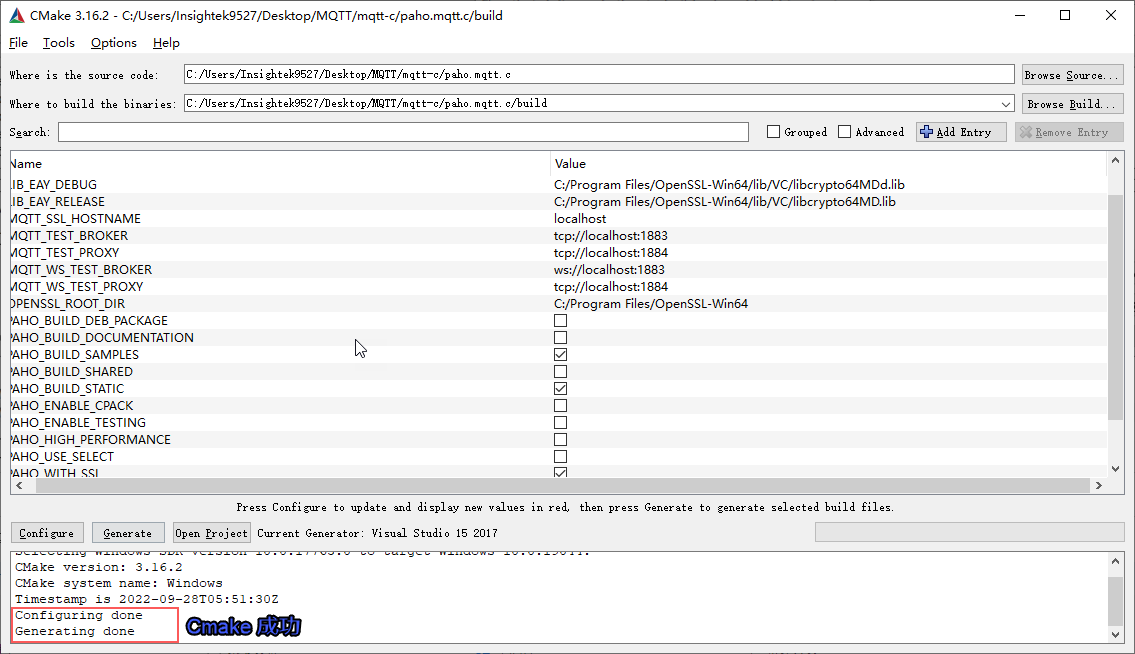Click the CMake logo icon in title bar
This screenshot has height=654, width=1135.
16,15
